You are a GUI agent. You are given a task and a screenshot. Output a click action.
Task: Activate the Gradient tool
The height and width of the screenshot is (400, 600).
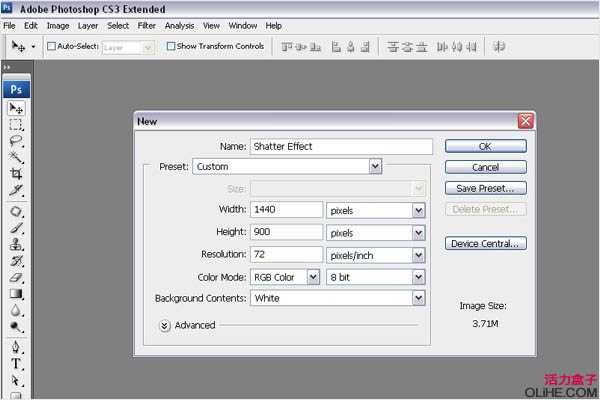[16, 293]
